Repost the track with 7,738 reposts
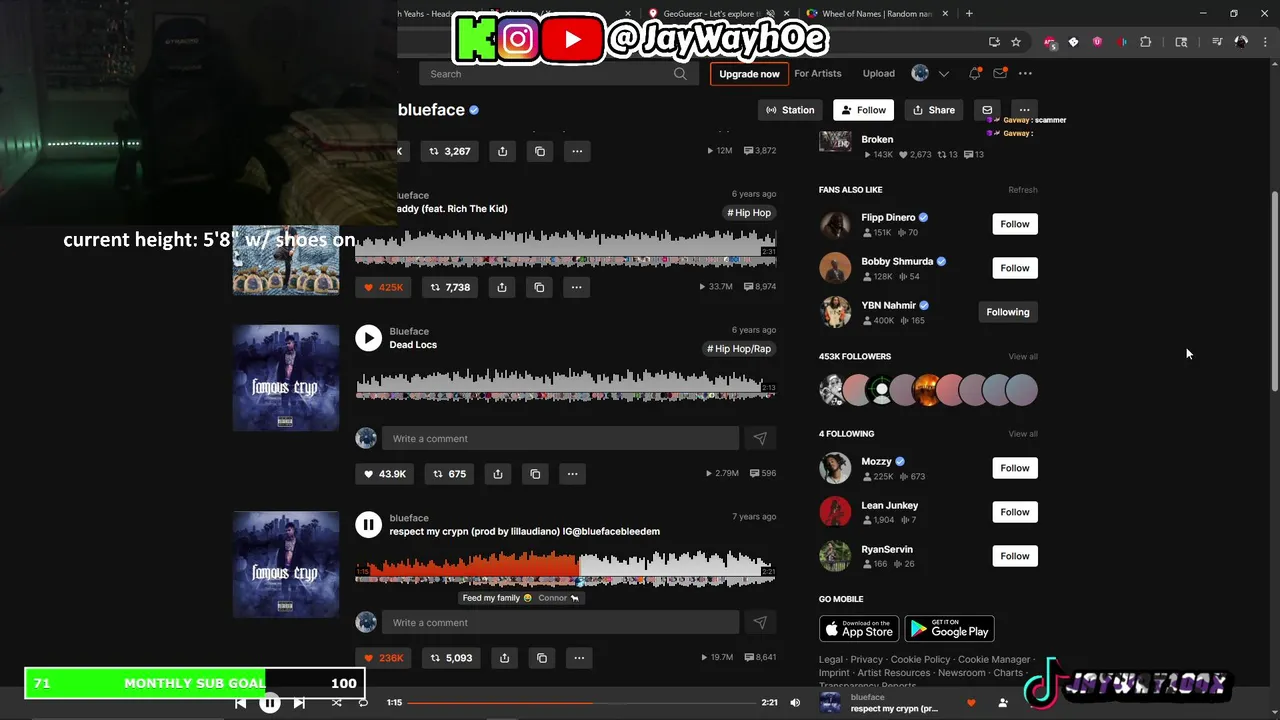The width and height of the screenshot is (1280, 720). (450, 287)
